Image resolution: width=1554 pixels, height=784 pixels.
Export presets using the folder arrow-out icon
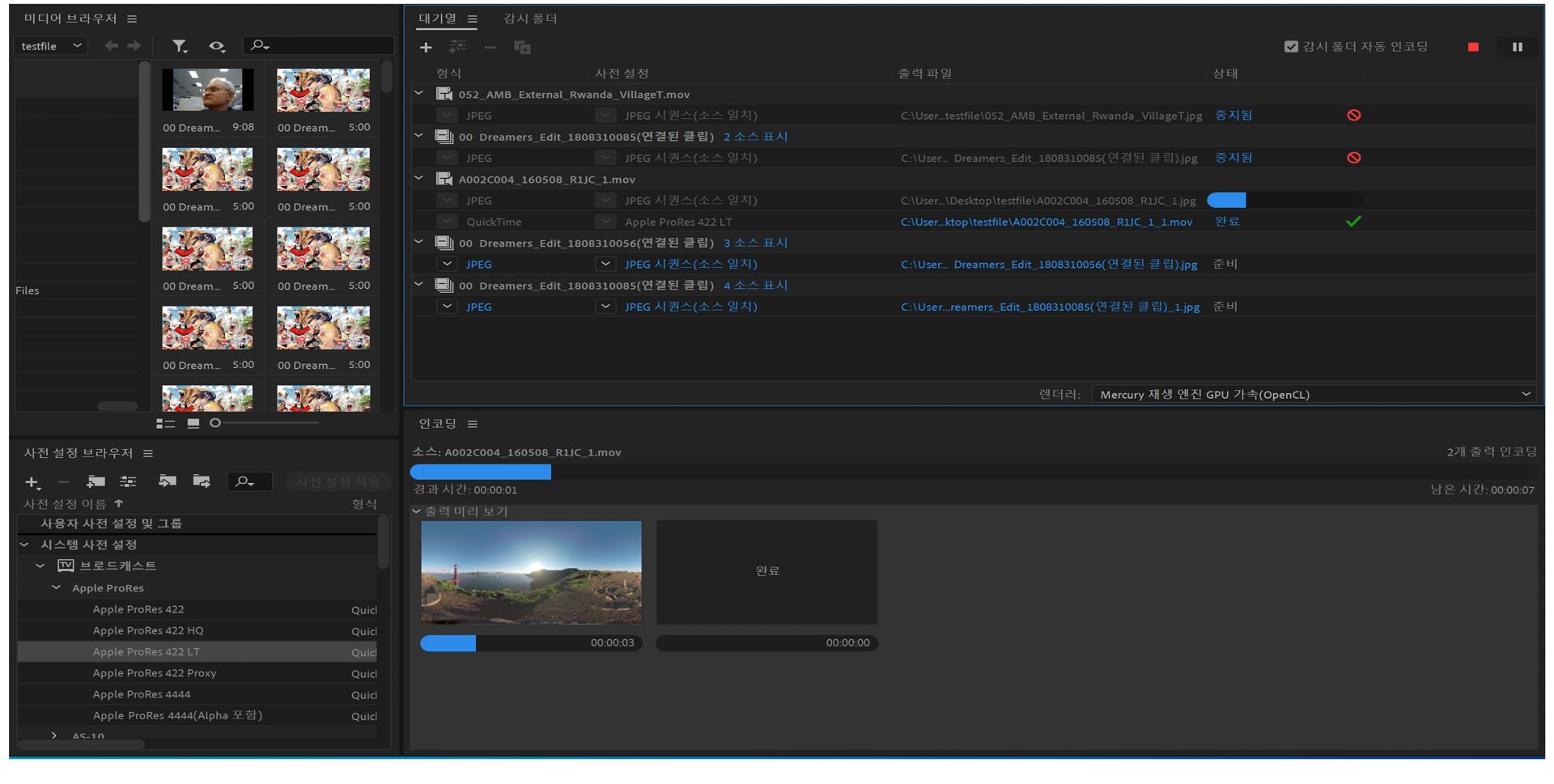[x=202, y=481]
